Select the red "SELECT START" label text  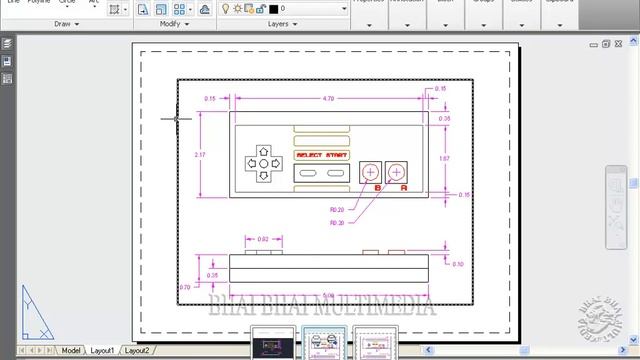tap(322, 155)
